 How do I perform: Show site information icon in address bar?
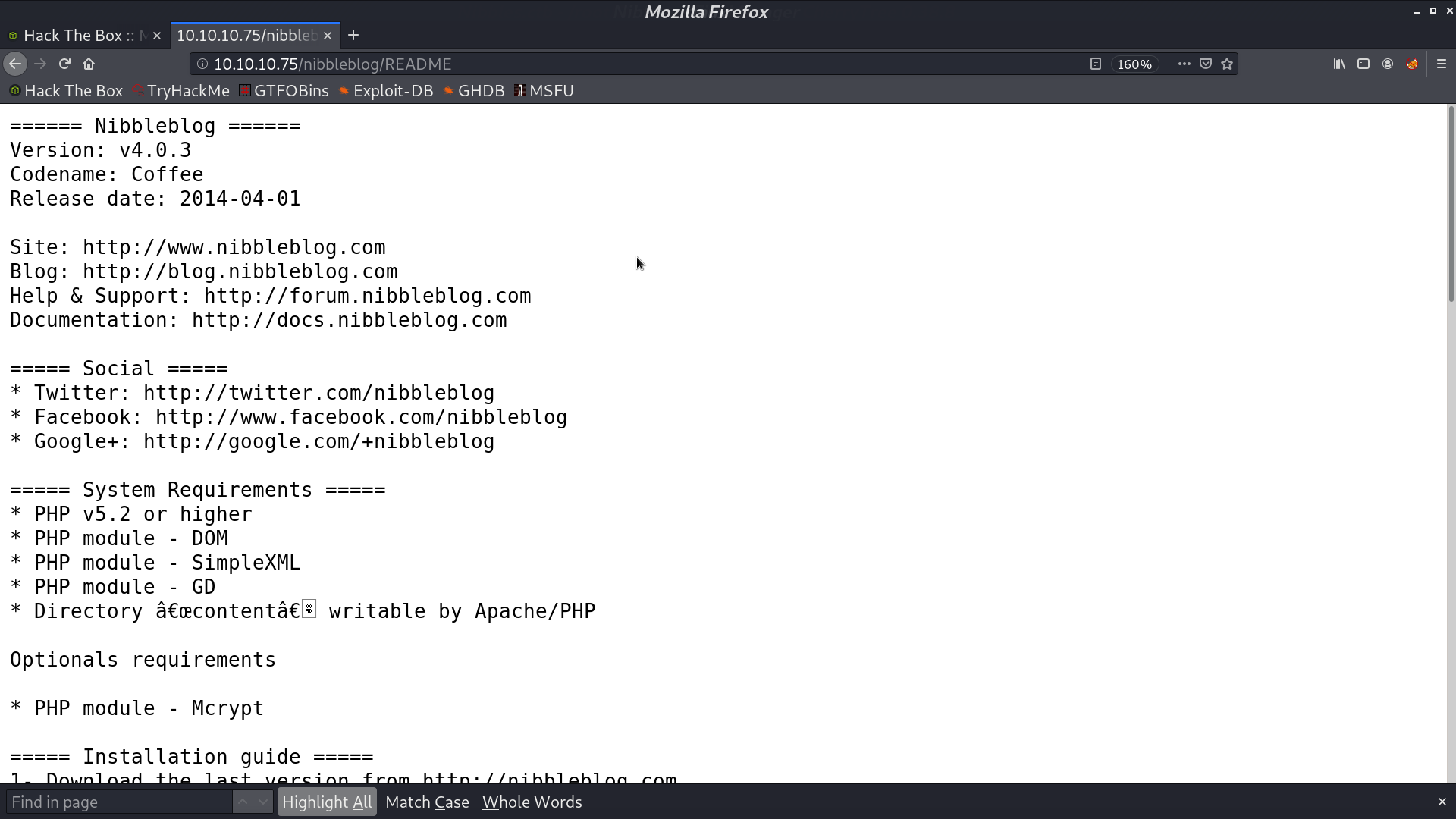[202, 64]
